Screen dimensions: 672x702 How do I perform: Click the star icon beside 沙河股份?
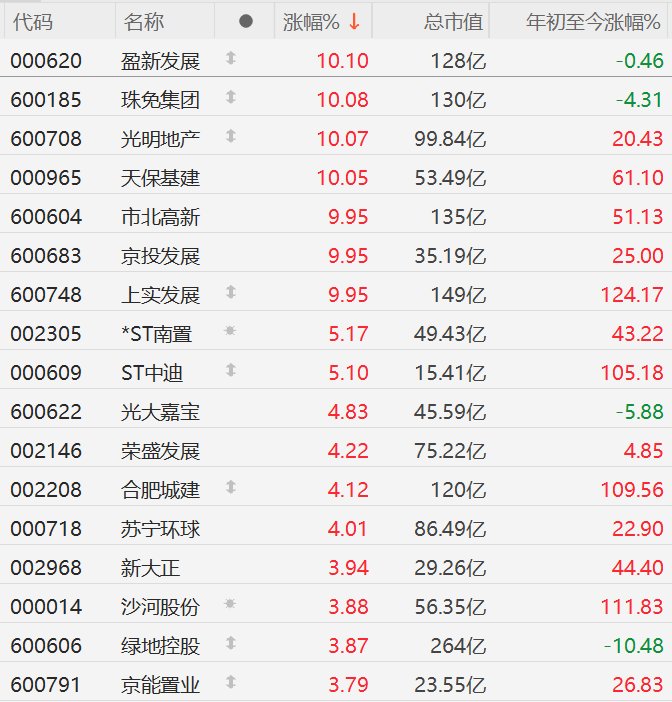tap(230, 604)
